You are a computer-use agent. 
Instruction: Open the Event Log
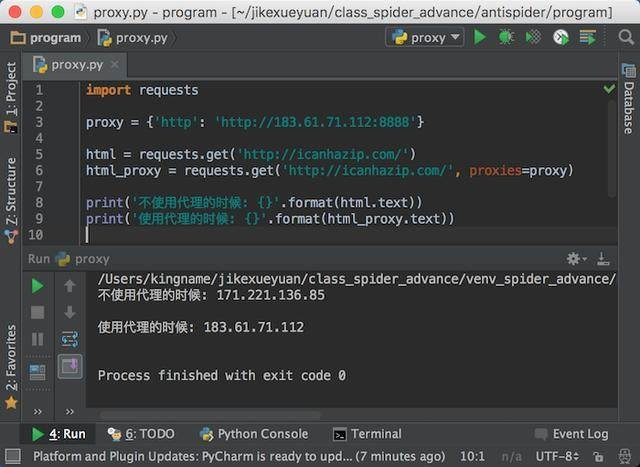click(x=572, y=434)
